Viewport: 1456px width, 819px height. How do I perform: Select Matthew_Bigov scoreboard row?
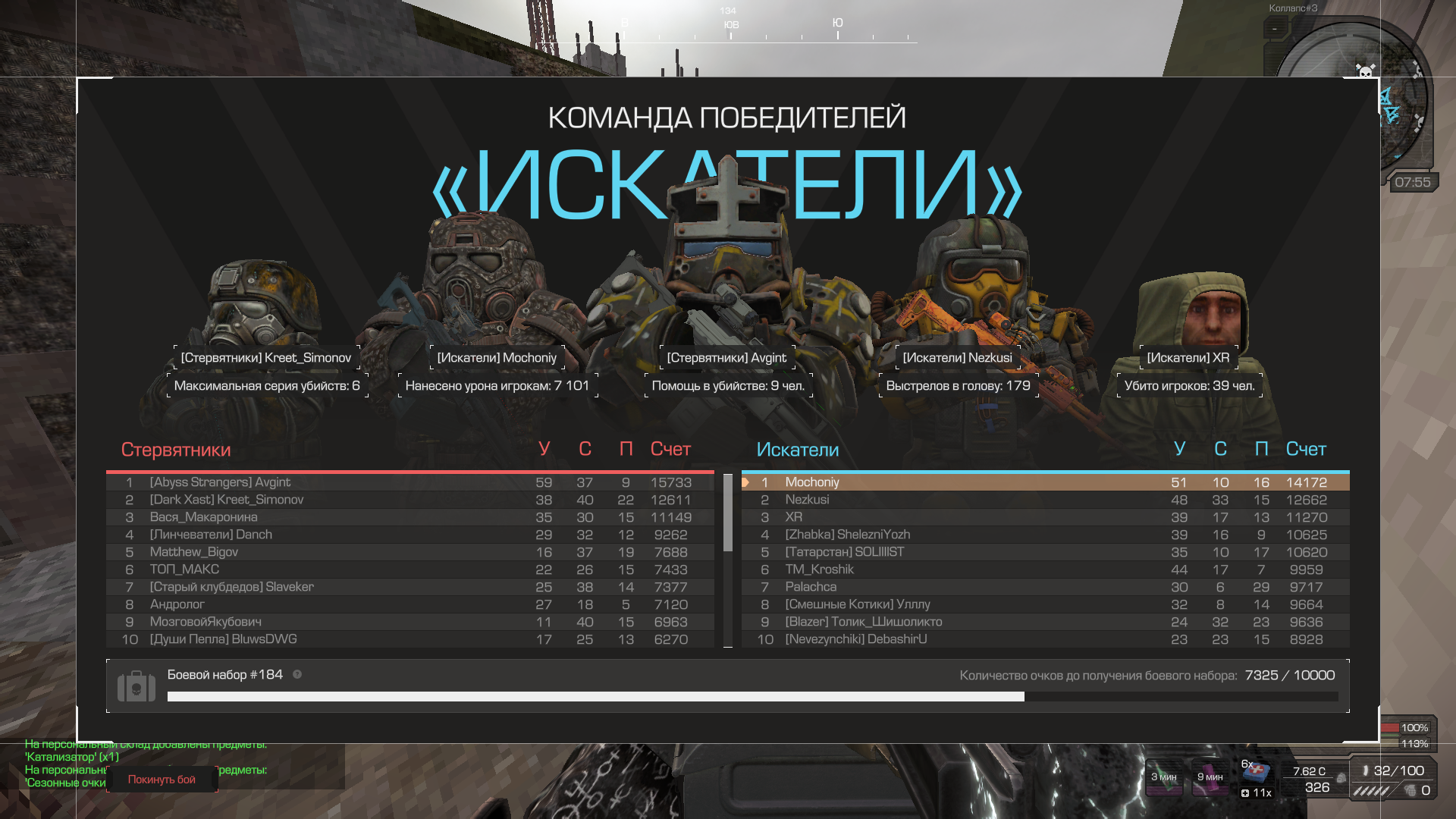coord(410,552)
